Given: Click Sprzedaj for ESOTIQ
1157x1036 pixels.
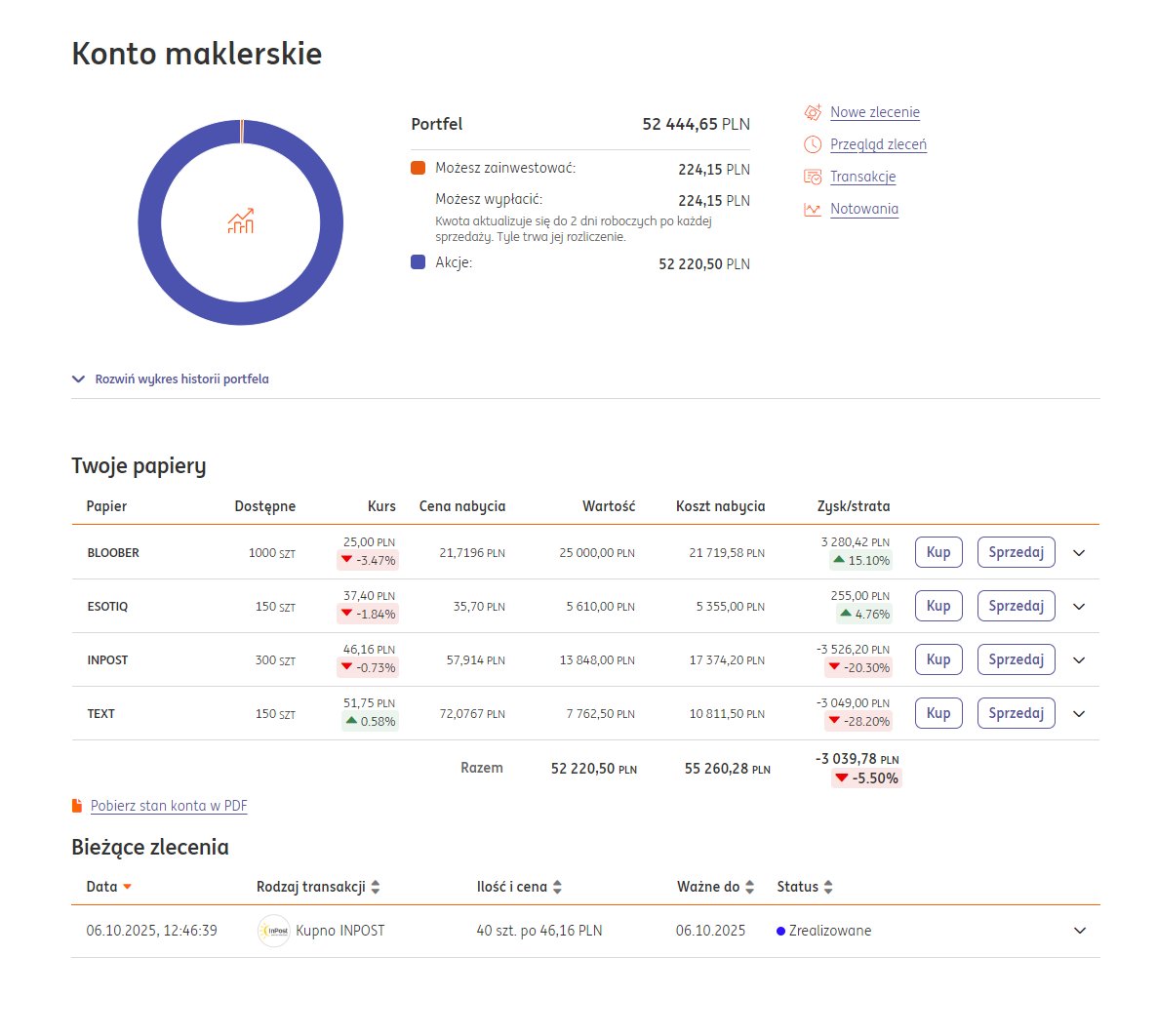Looking at the screenshot, I should [1017, 606].
